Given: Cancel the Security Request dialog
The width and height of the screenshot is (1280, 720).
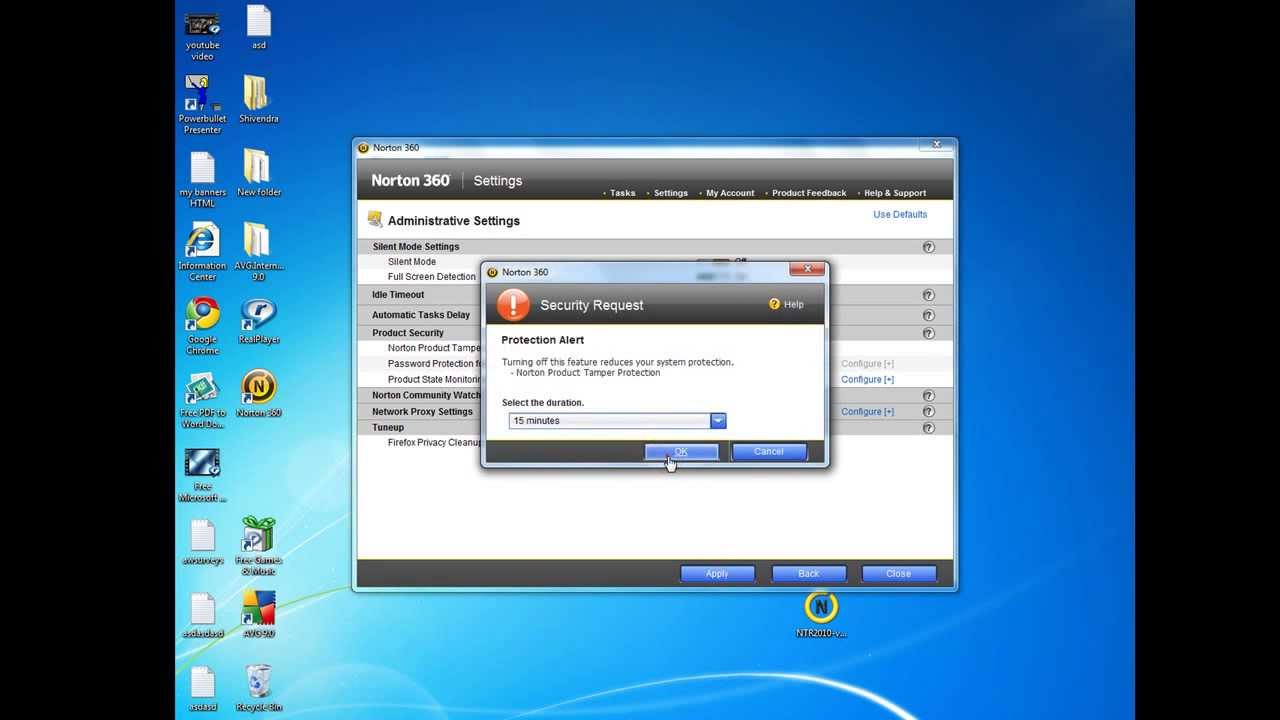Looking at the screenshot, I should (768, 452).
